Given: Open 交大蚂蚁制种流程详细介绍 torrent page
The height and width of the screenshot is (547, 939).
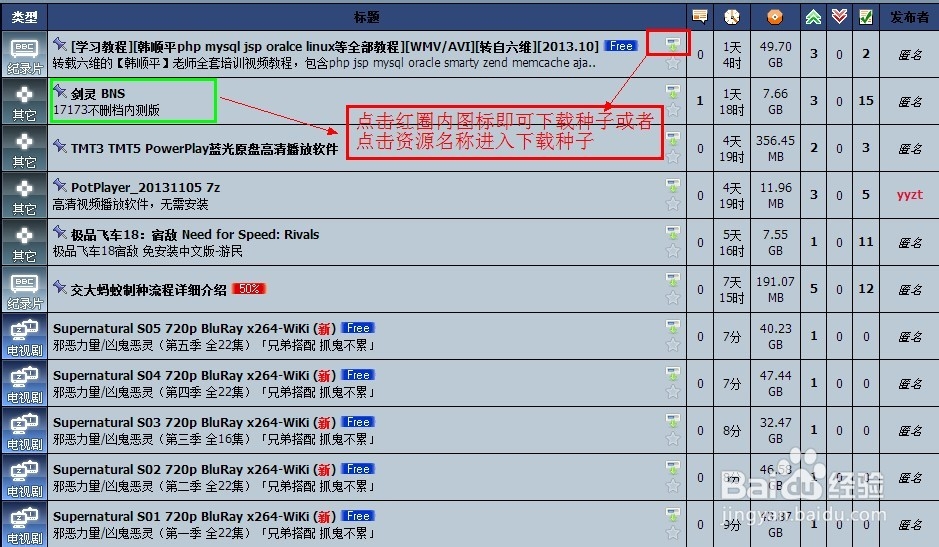Looking at the screenshot, I should (149, 290).
